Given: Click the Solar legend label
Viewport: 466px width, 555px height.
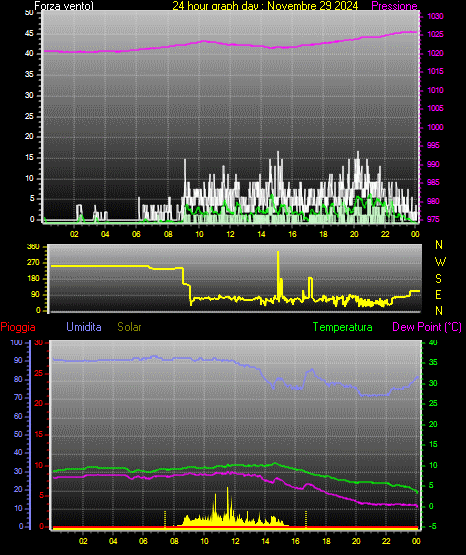Looking at the screenshot, I should coord(129,327).
